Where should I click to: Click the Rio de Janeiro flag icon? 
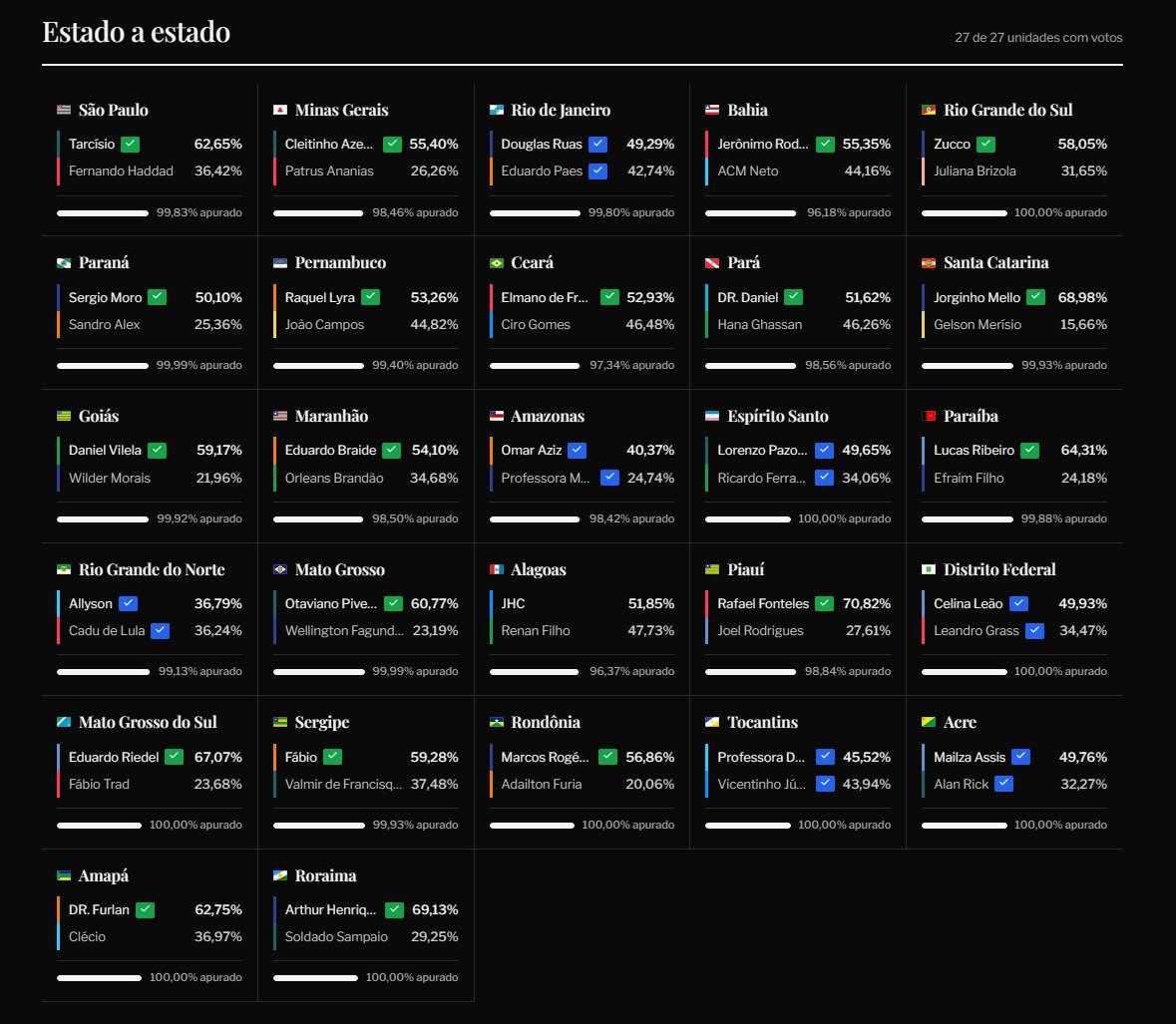[497, 111]
